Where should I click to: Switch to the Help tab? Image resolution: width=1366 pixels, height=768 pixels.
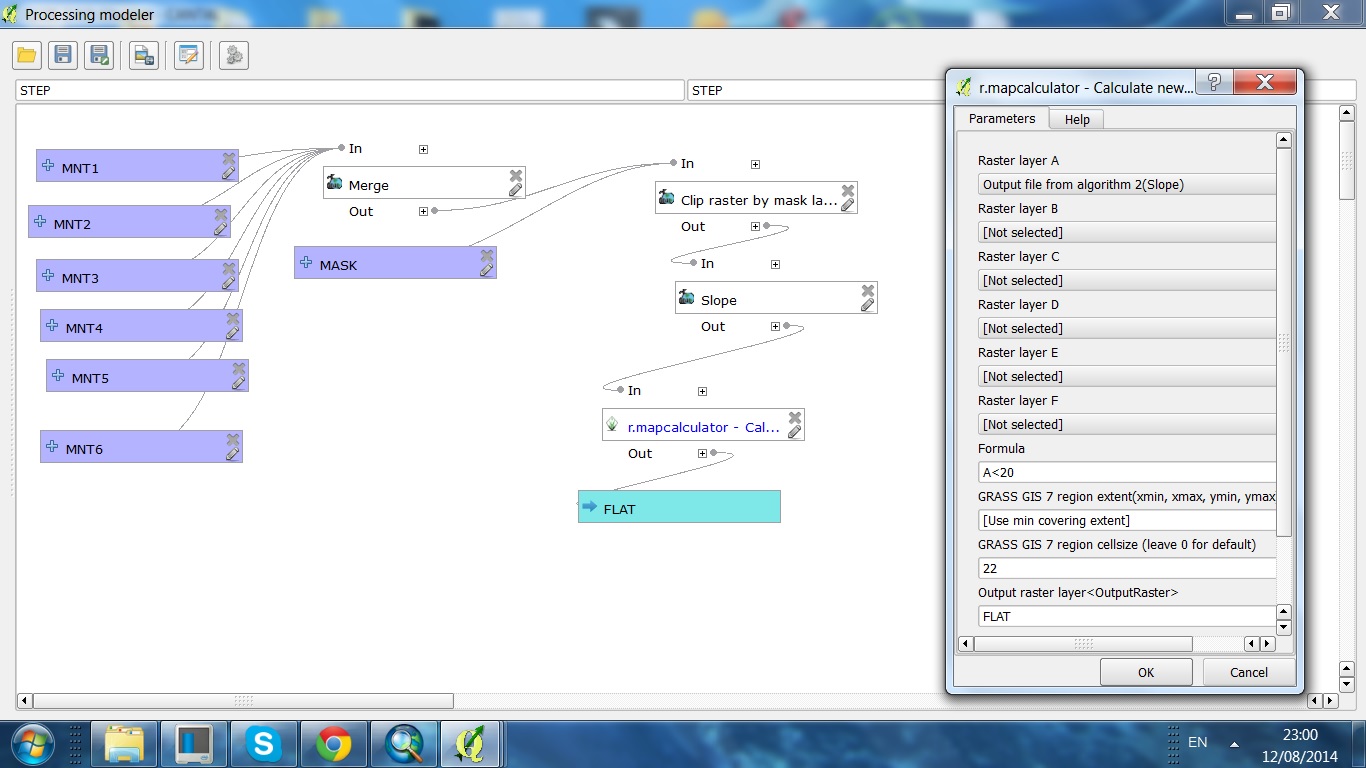pos(1077,119)
